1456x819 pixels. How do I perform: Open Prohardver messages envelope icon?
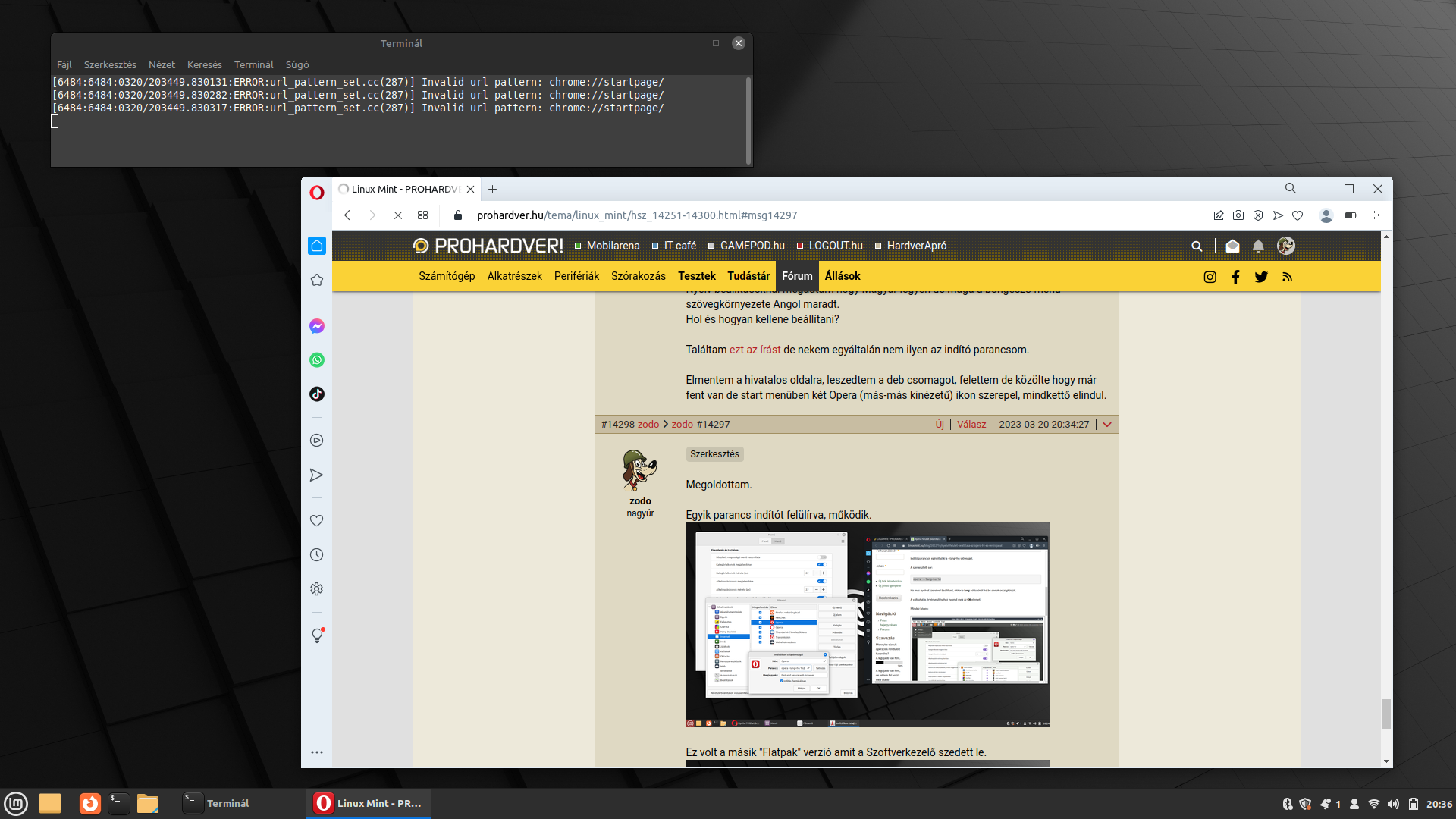click(x=1232, y=246)
